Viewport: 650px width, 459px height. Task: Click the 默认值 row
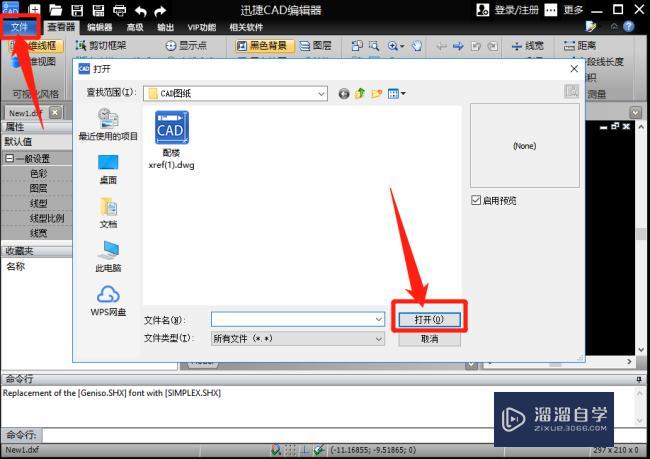36,141
